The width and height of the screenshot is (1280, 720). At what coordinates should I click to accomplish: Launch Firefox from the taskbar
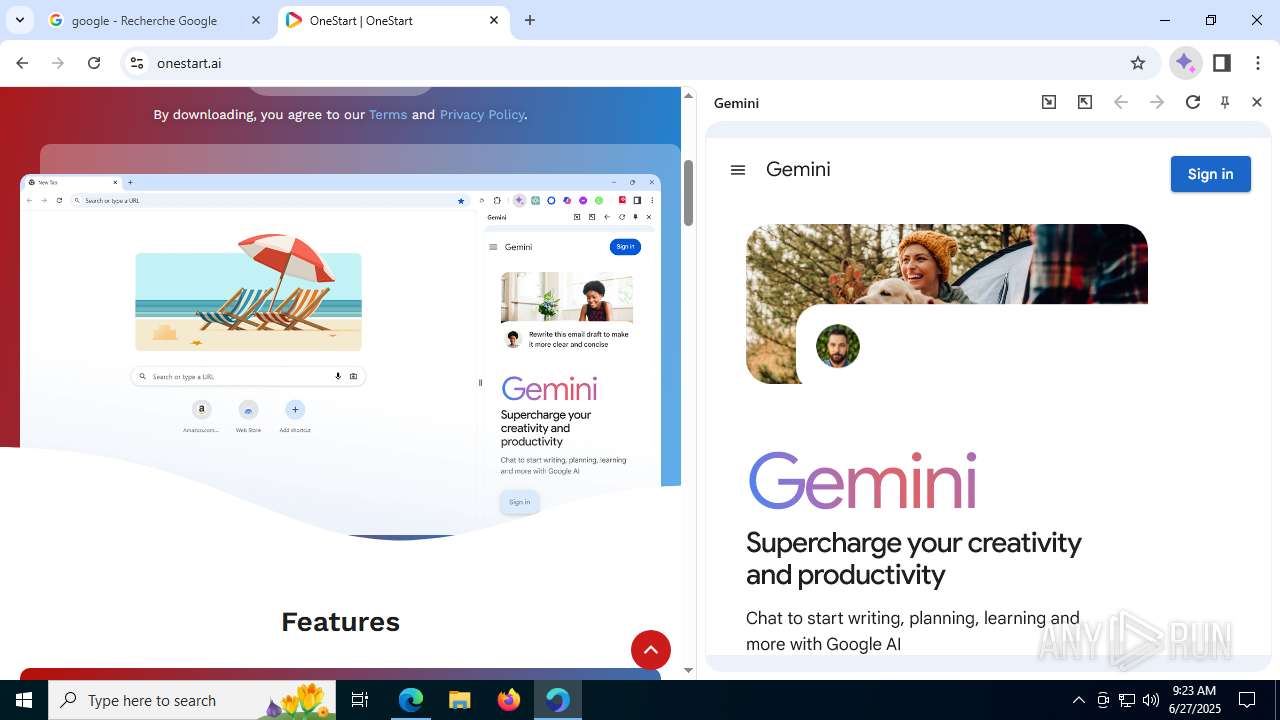(x=509, y=700)
